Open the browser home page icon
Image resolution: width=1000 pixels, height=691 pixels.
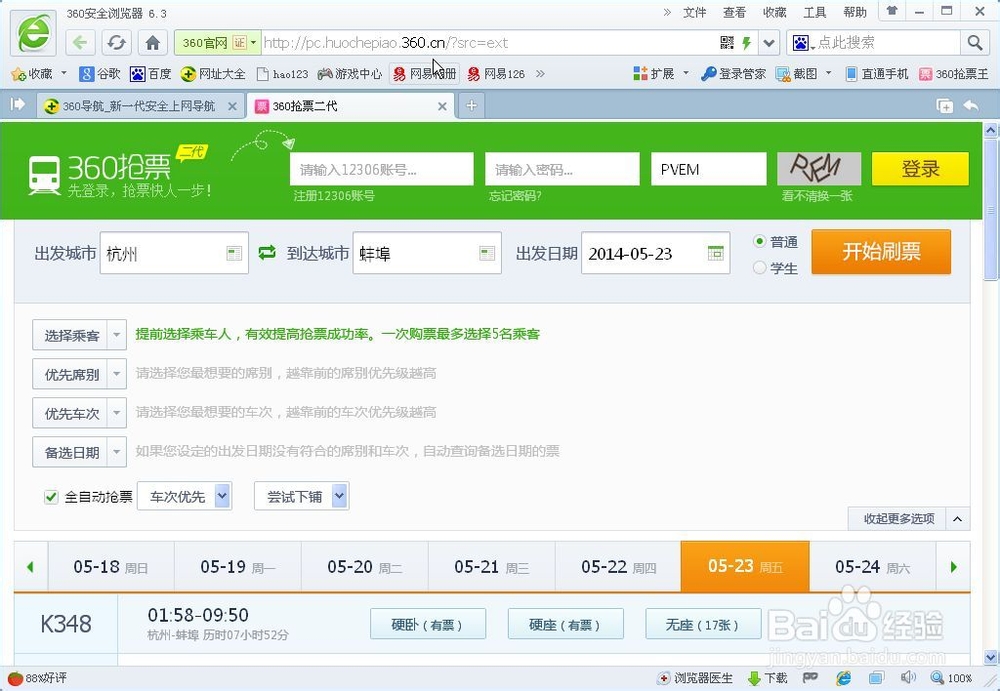(x=152, y=43)
